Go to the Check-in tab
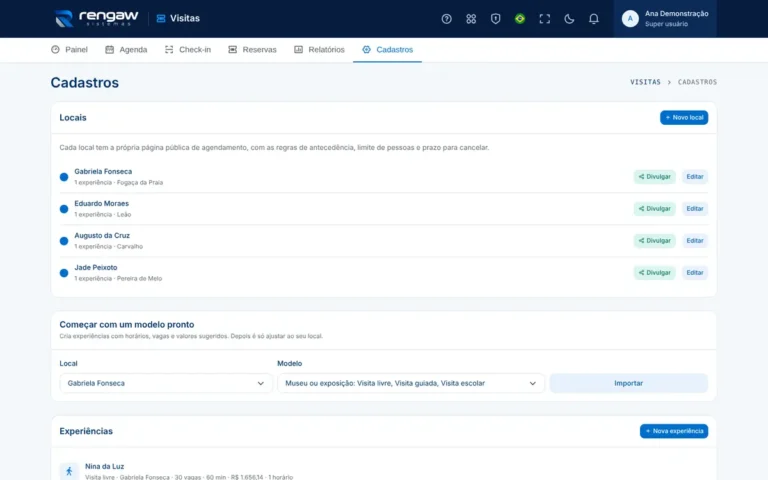The height and width of the screenshot is (480, 768). pos(188,49)
